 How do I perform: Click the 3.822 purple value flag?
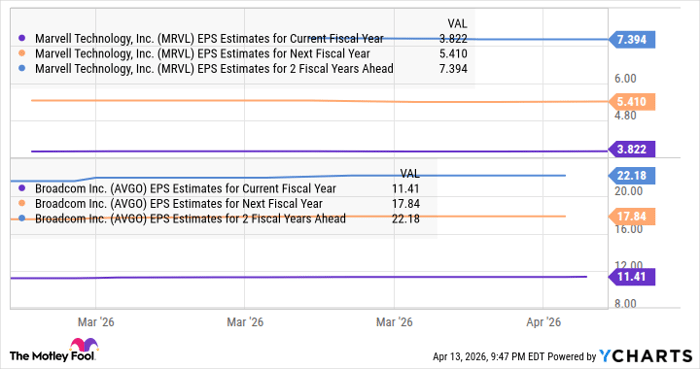click(632, 149)
